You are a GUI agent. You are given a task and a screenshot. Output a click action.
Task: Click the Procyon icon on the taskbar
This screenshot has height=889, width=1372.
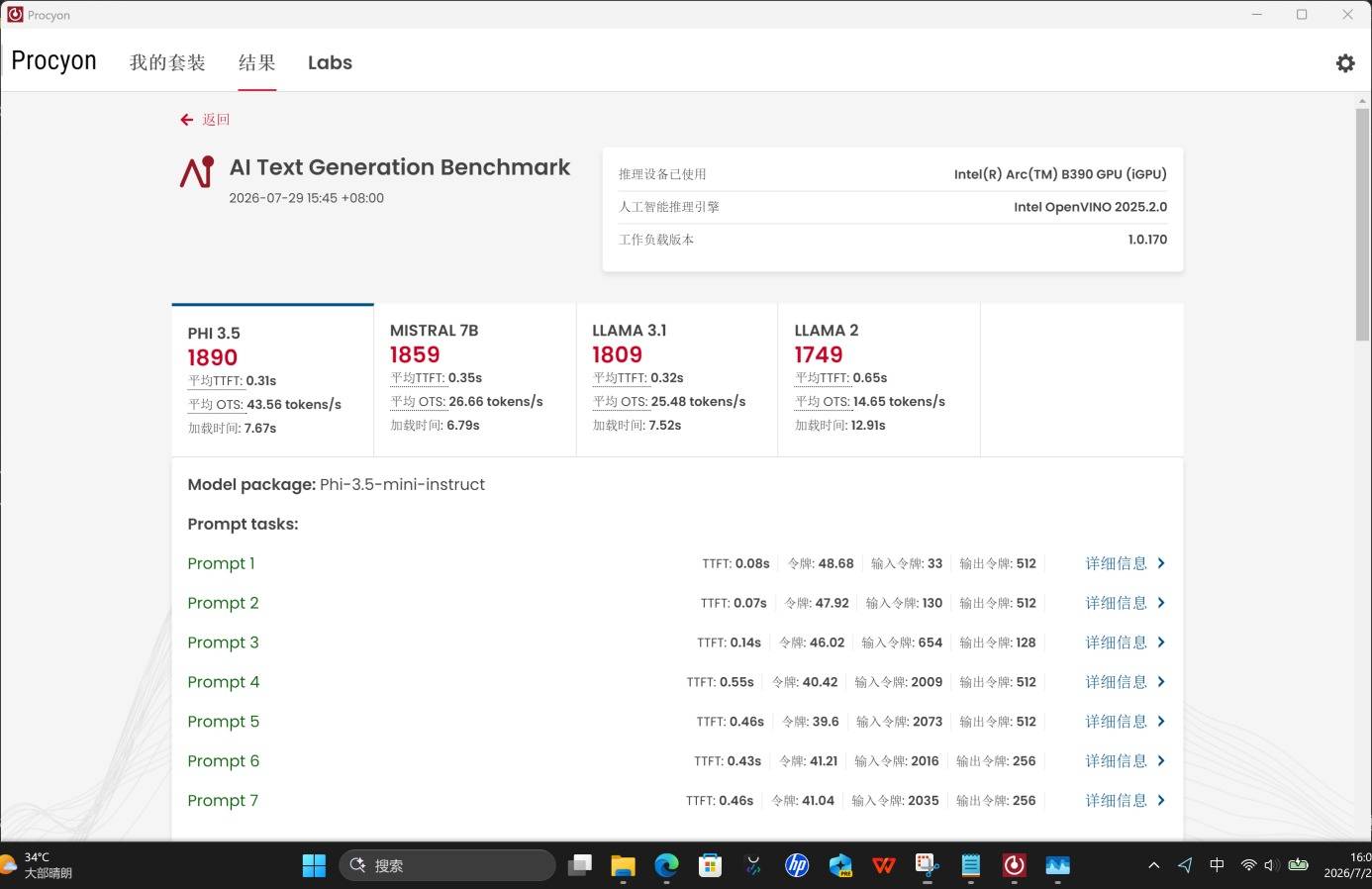tap(1015, 865)
